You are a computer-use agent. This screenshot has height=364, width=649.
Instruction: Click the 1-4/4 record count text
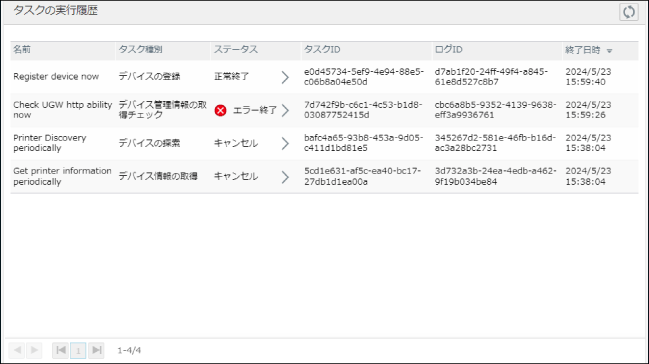click(129, 350)
